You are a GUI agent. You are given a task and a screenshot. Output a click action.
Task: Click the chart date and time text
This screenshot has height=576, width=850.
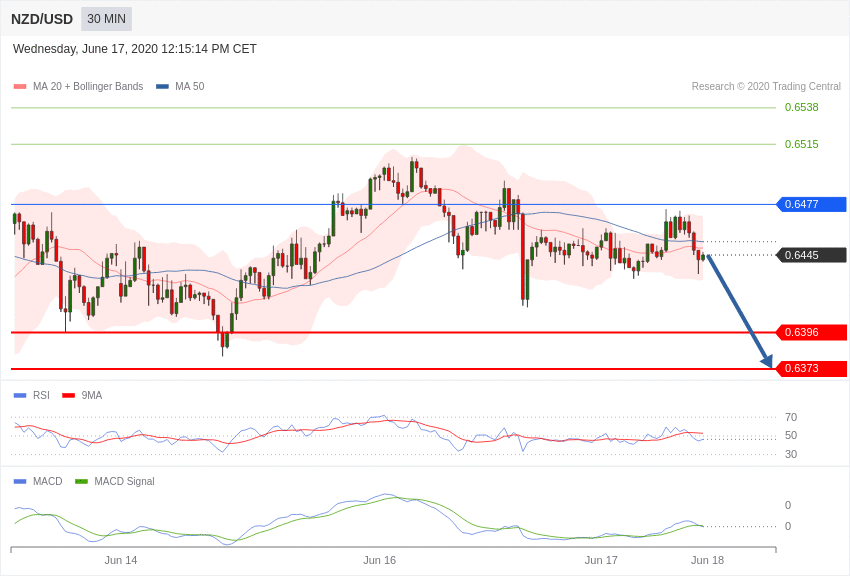click(134, 49)
